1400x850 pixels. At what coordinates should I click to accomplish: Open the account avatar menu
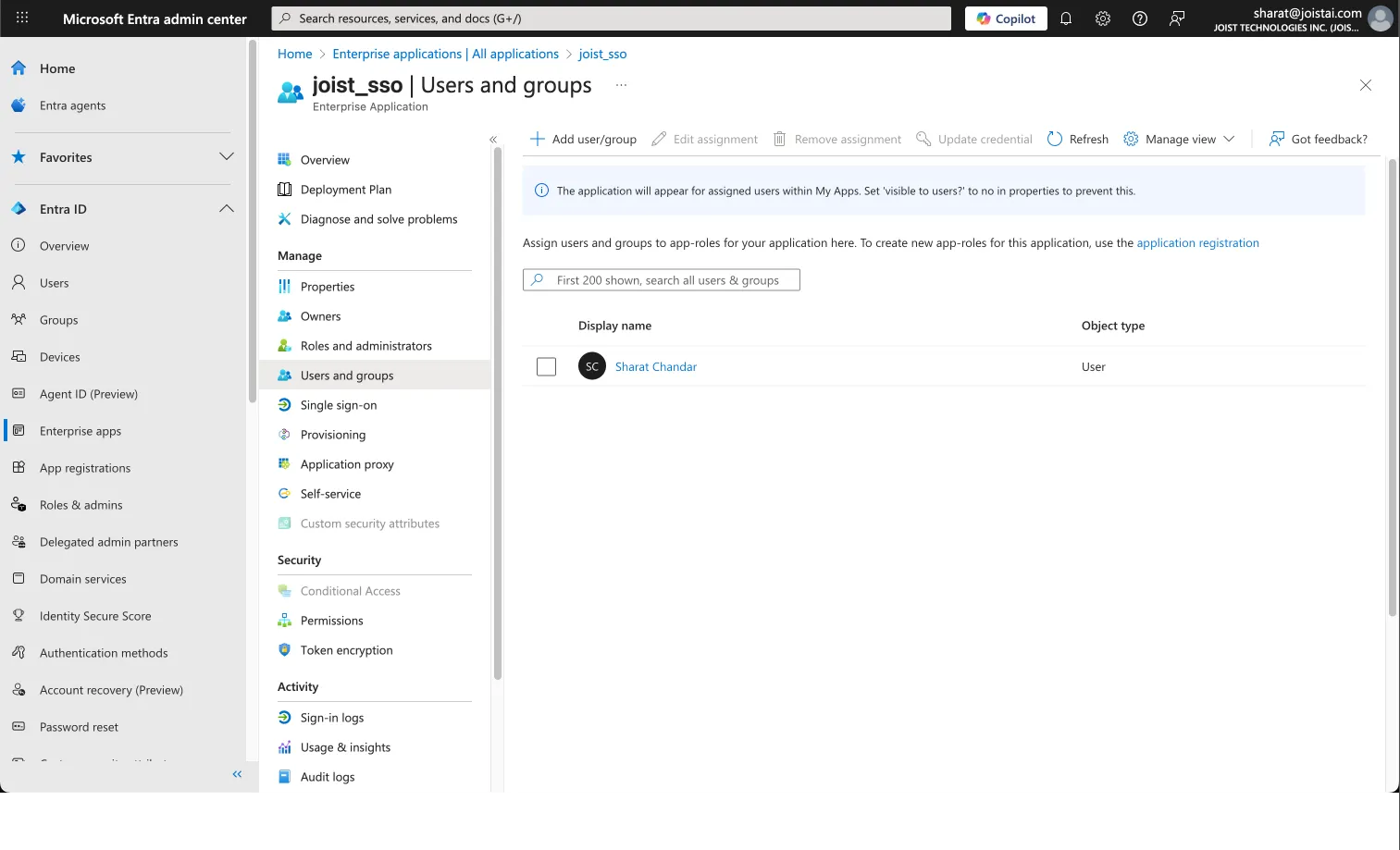pos(1380,18)
